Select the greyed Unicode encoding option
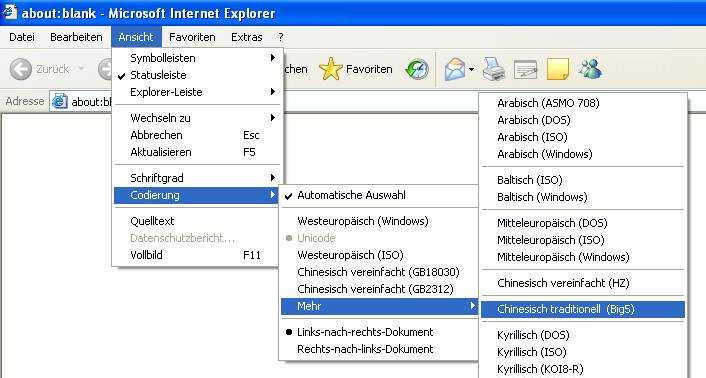 (378, 238)
